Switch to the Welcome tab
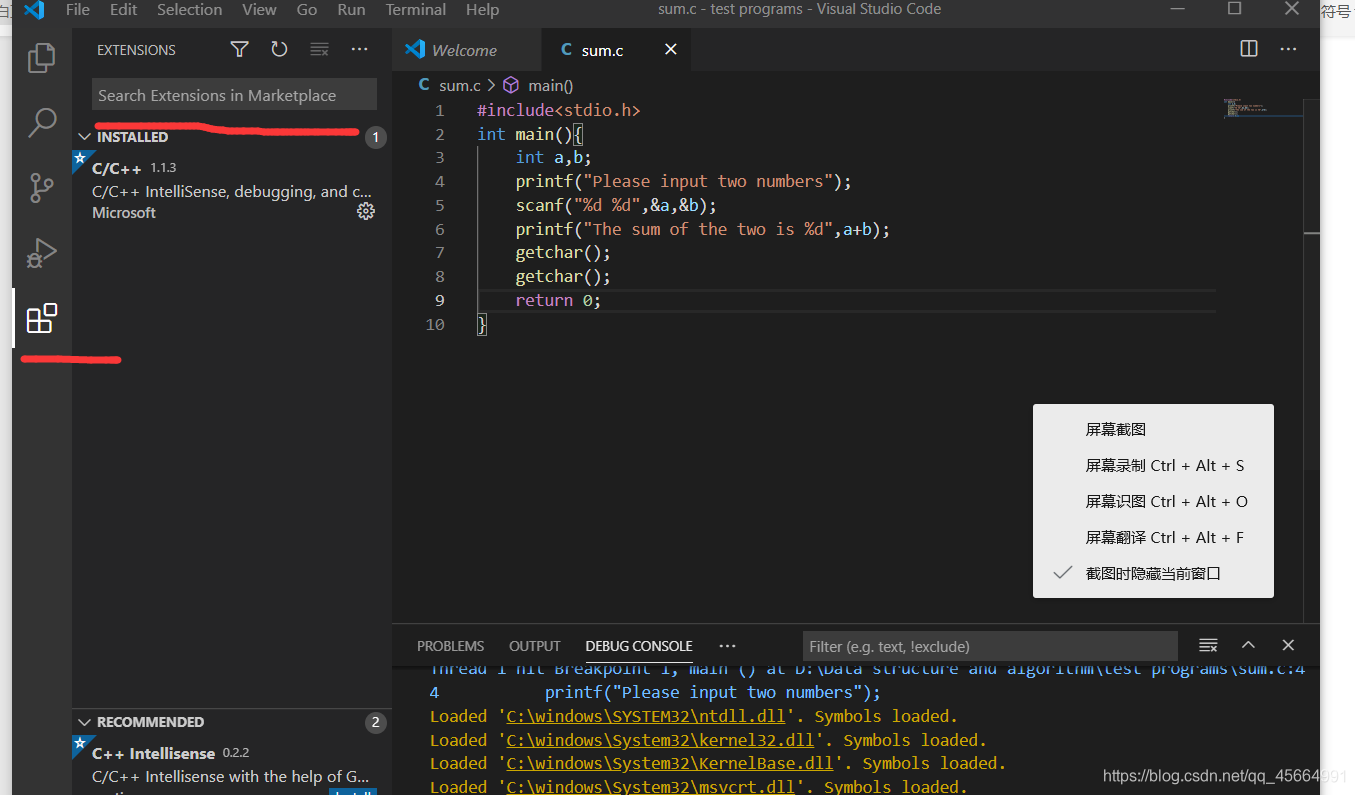Image resolution: width=1355 pixels, height=795 pixels. [x=466, y=49]
